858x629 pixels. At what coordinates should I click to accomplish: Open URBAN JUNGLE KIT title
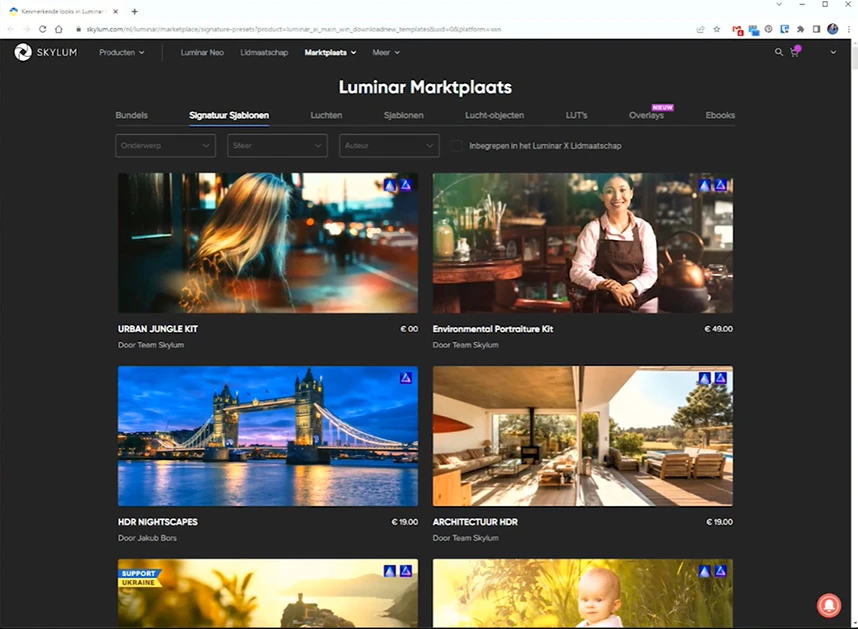pyautogui.click(x=158, y=329)
